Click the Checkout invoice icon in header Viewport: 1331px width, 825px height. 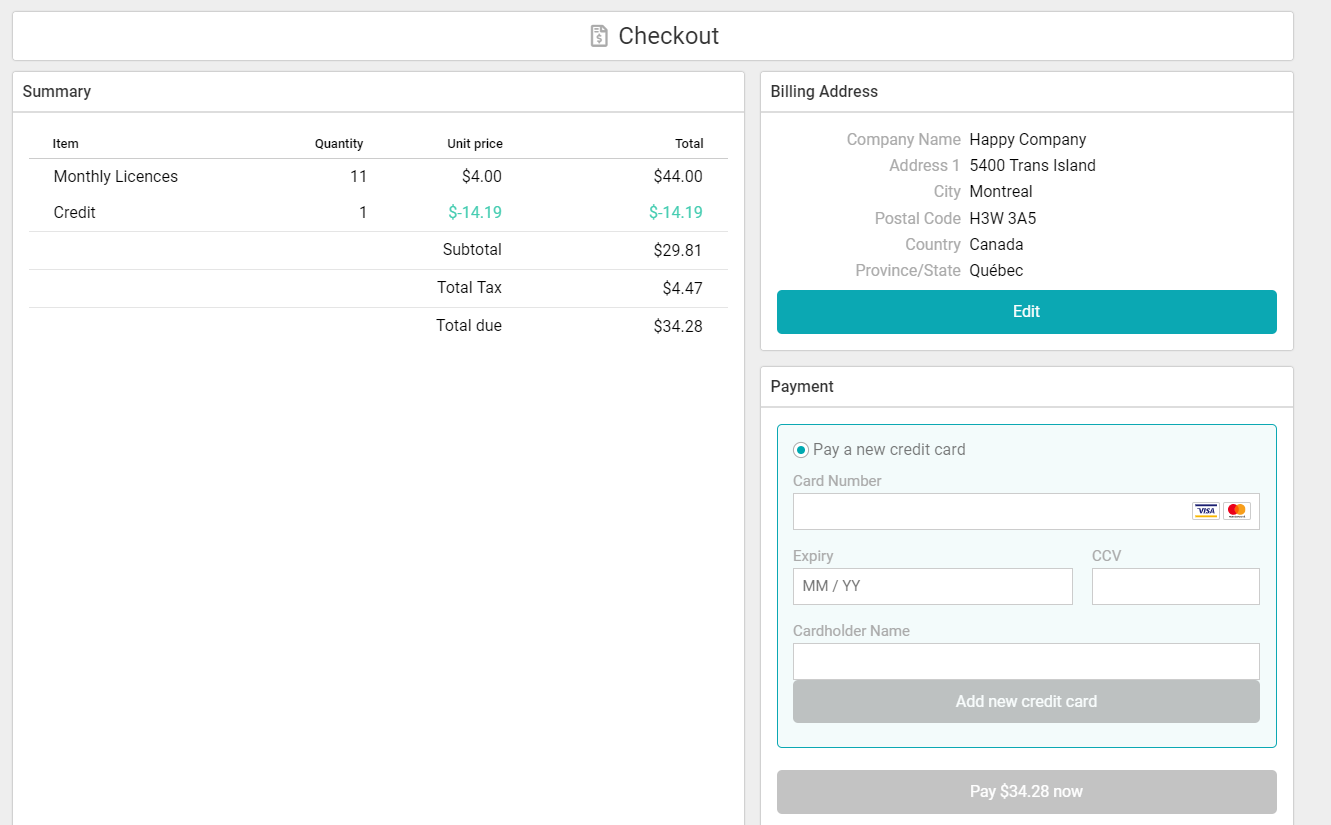tap(599, 36)
